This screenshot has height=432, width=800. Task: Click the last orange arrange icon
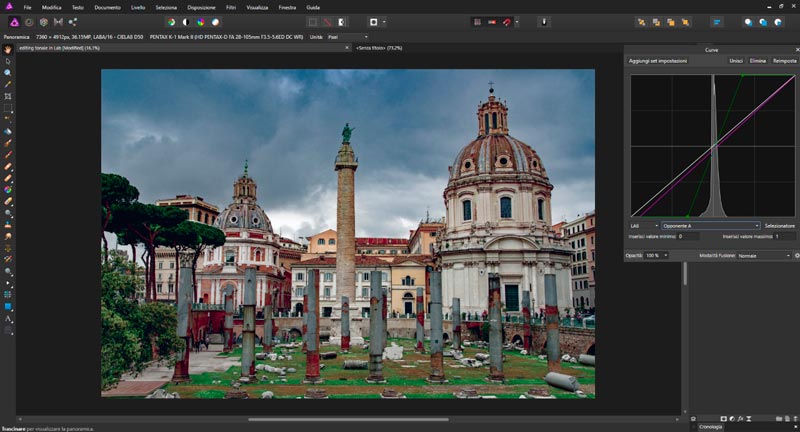[x=685, y=22]
